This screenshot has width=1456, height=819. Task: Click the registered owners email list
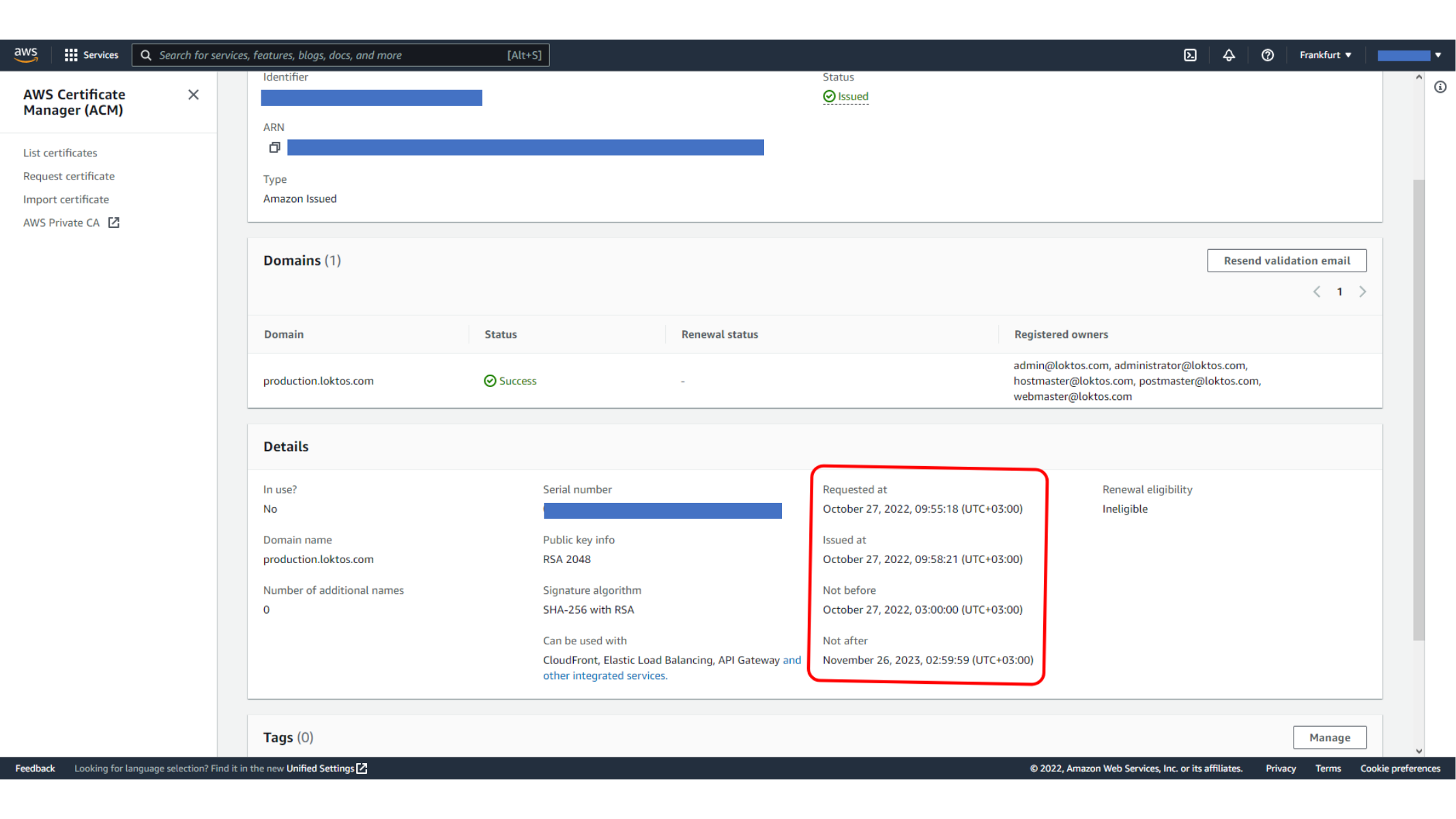(1137, 381)
